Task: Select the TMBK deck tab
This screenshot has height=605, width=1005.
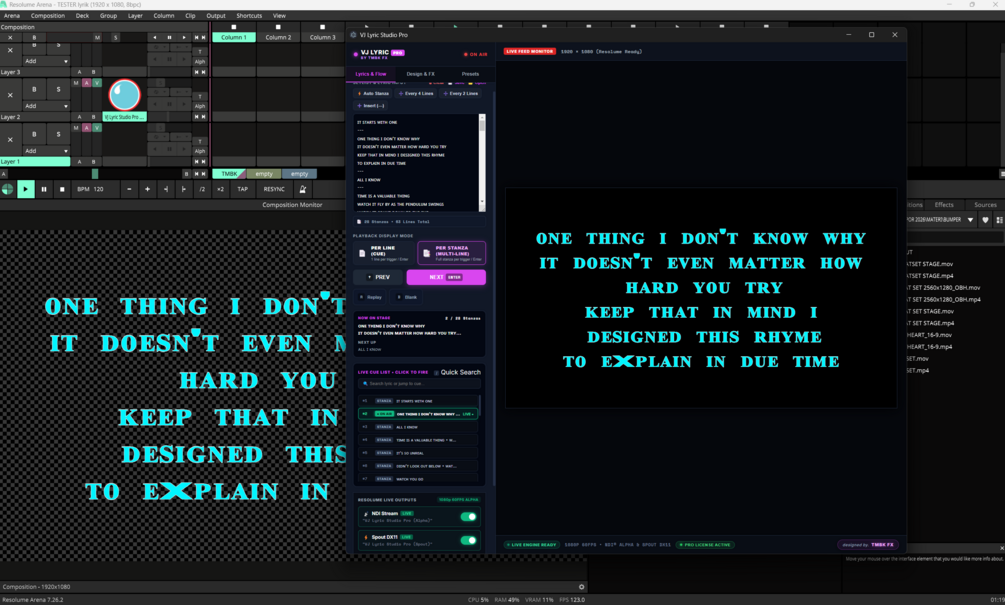Action: tap(229, 174)
